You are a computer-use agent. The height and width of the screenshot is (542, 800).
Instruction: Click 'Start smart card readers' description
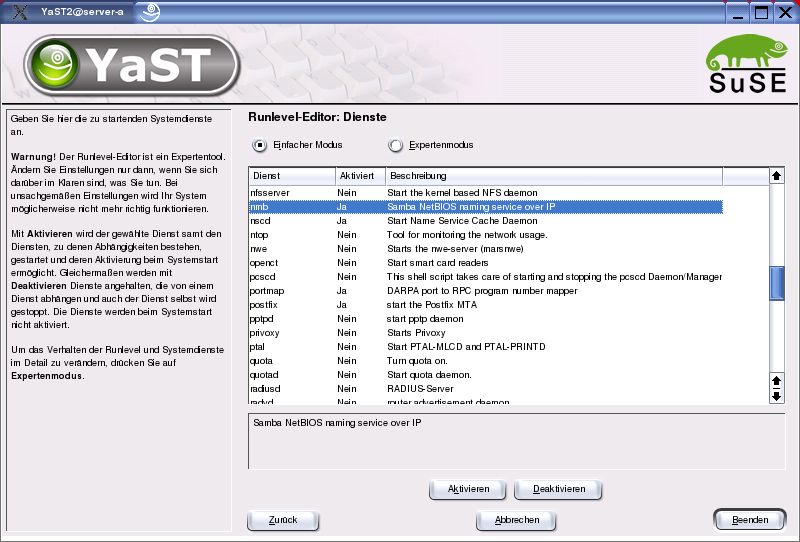[437, 263]
